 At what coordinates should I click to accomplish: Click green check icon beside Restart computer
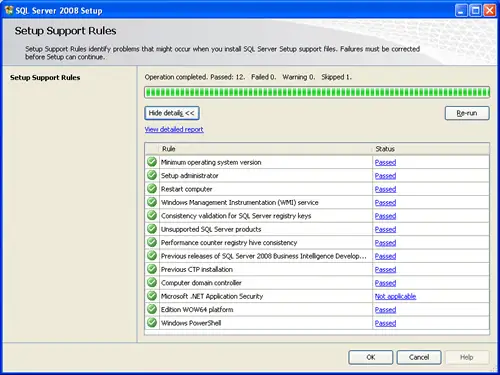152,189
